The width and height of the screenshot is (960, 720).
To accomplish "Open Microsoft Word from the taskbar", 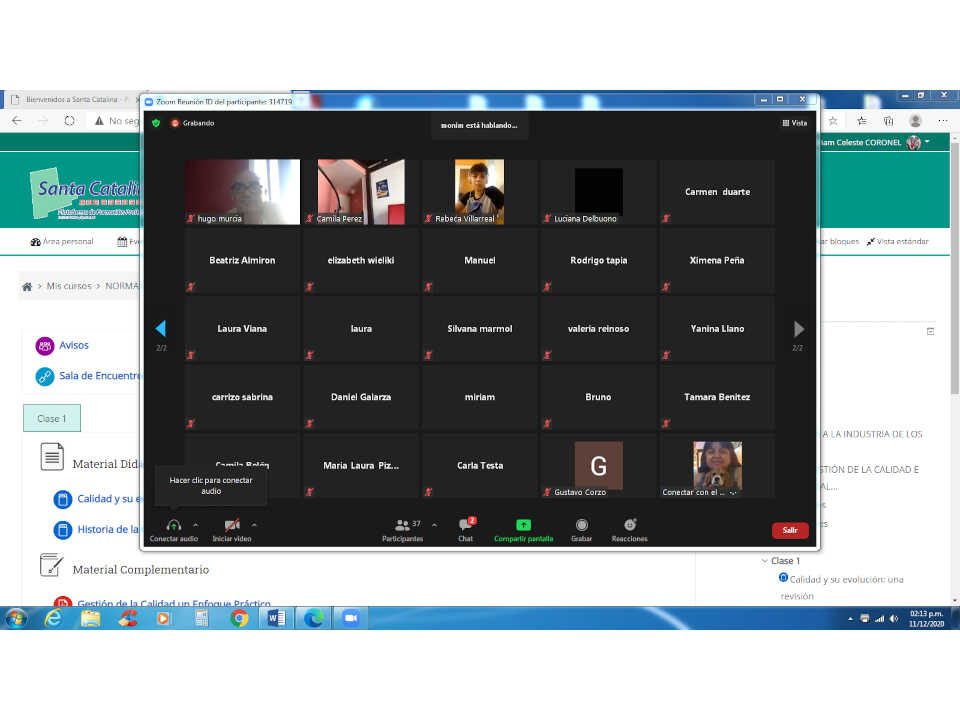I will coord(276,618).
